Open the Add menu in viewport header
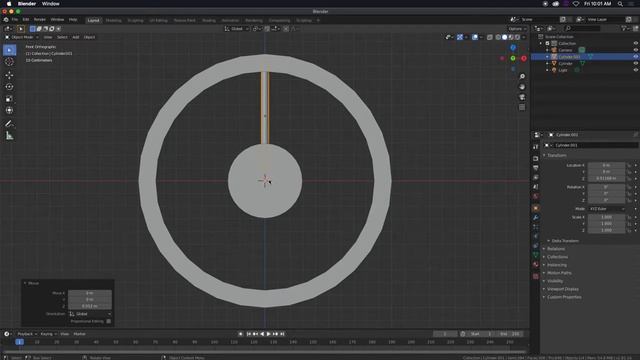The width and height of the screenshot is (640, 360). click(x=76, y=37)
